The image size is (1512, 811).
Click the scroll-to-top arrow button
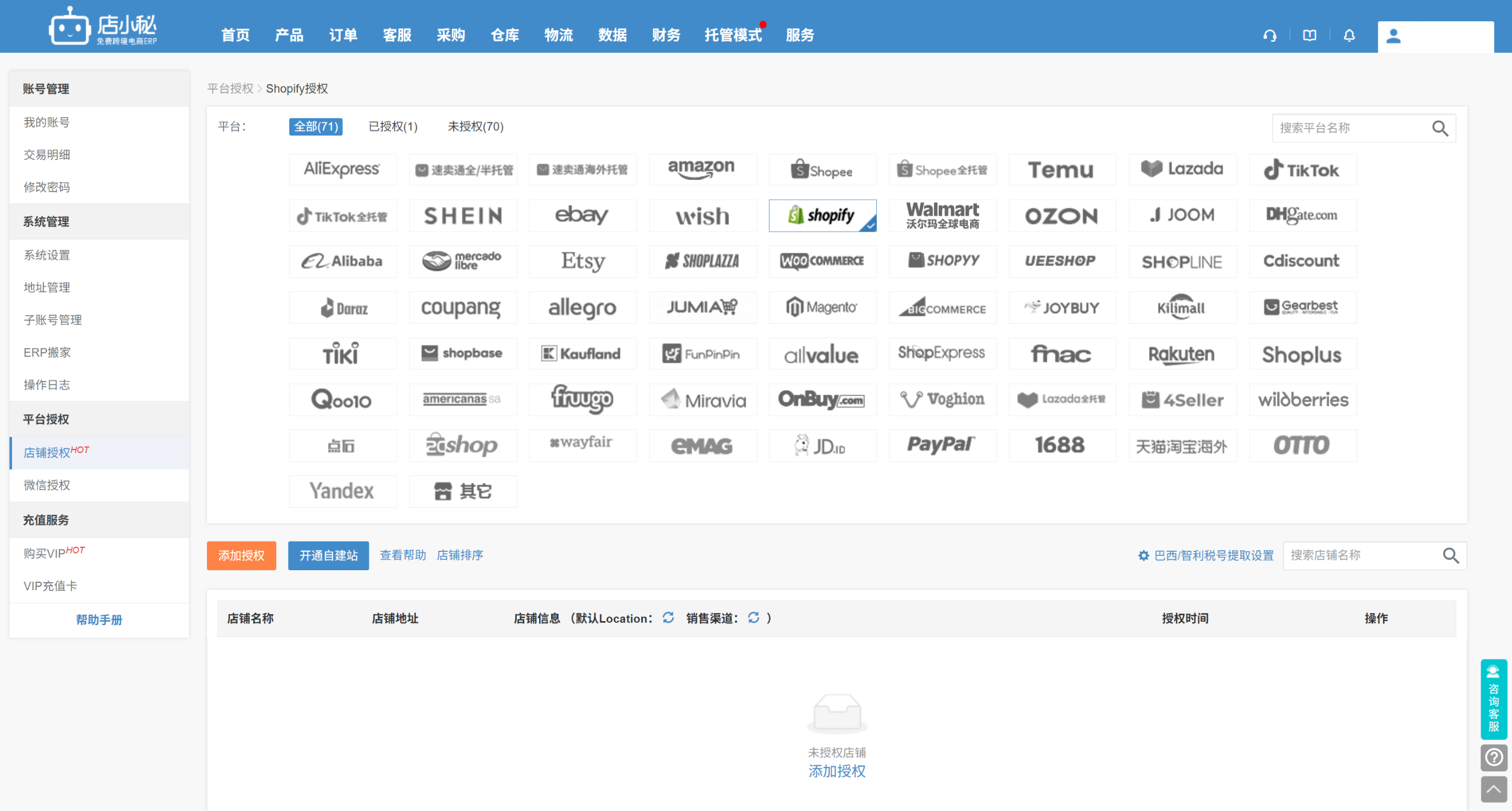tap(1493, 789)
